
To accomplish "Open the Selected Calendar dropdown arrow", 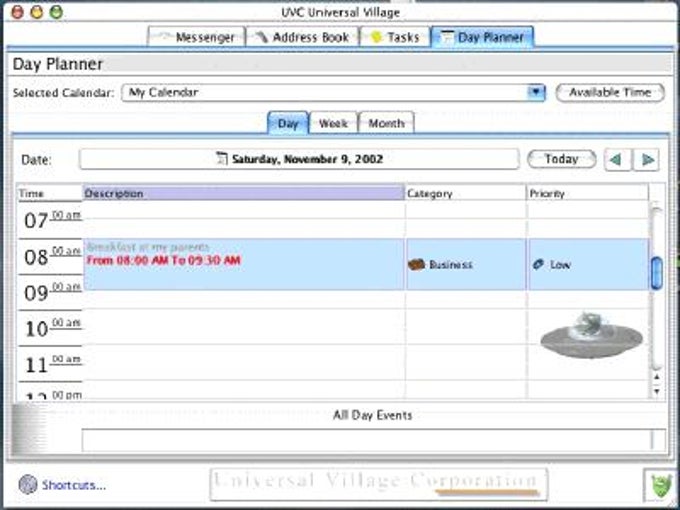I will click(536, 92).
